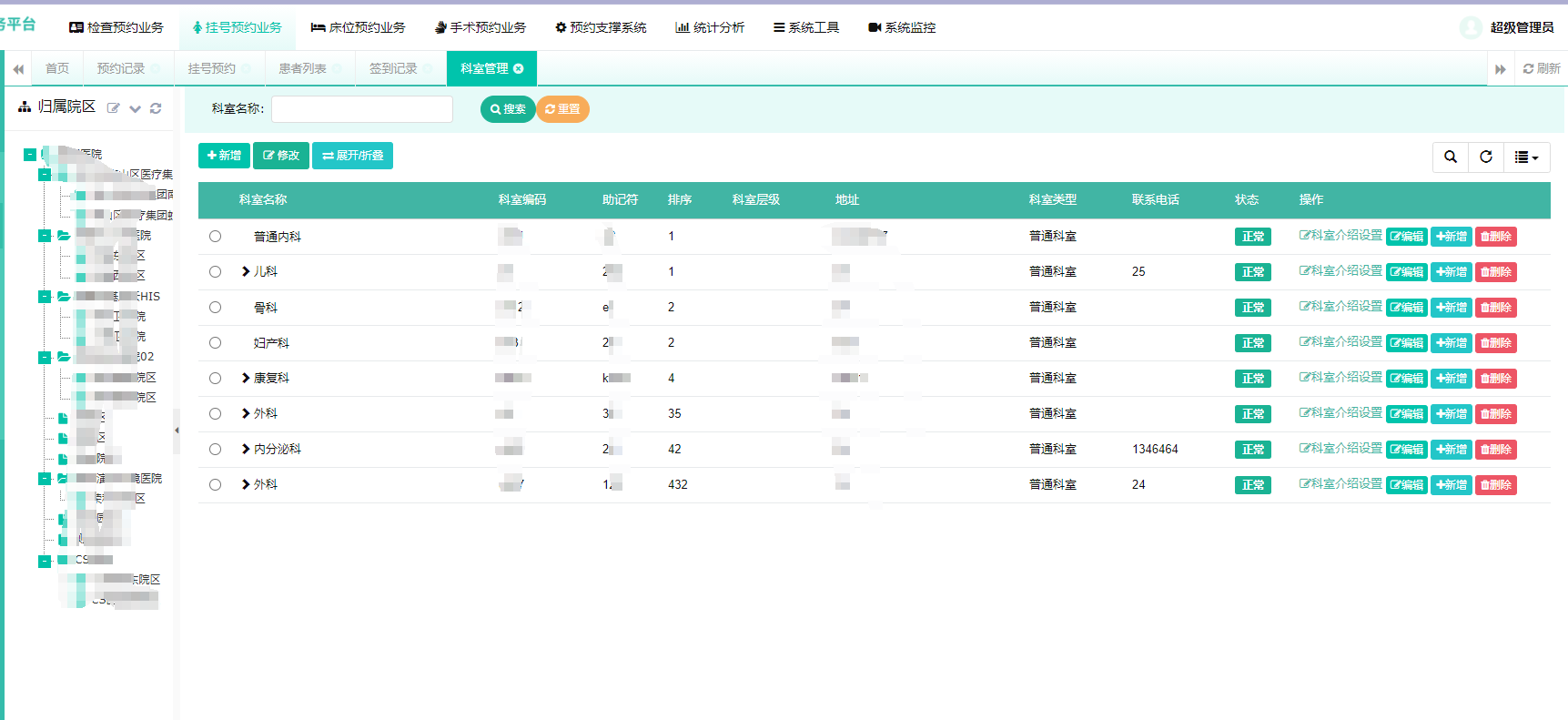
Task: Open 挂号预约业务 menu
Action: click(237, 27)
